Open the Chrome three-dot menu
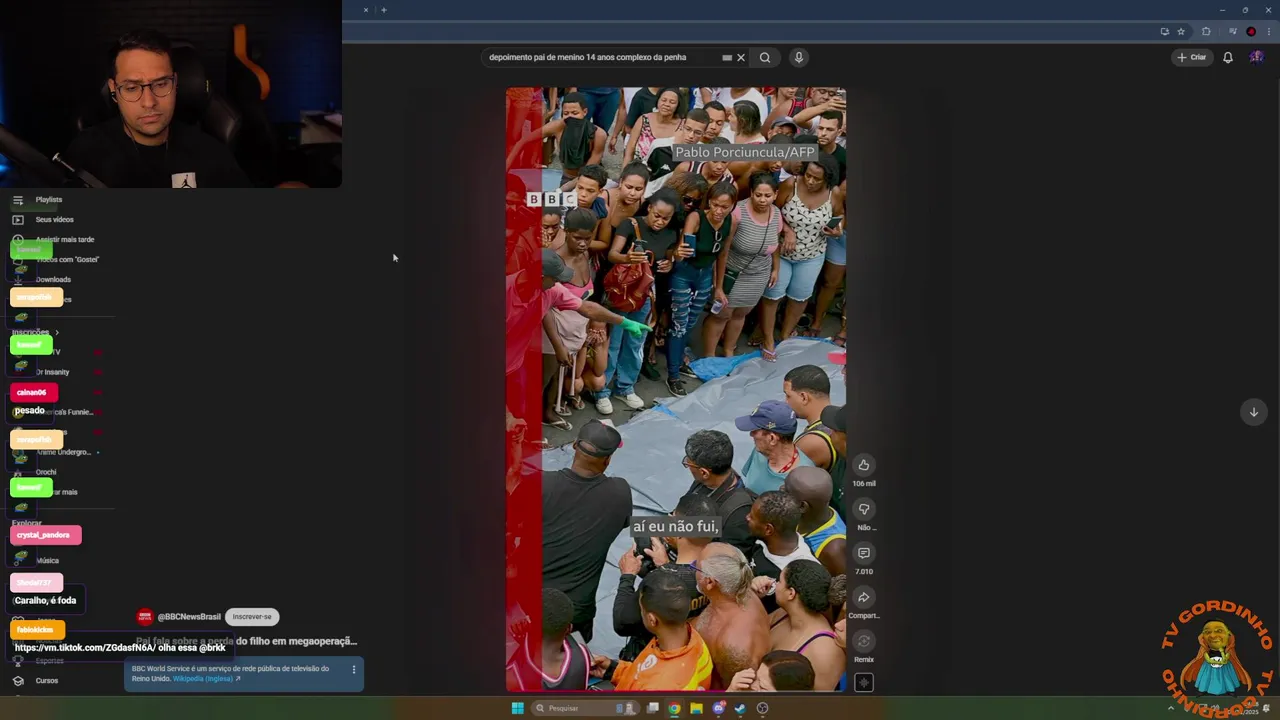Screen dimensions: 1280x720 pyautogui.click(x=1268, y=31)
